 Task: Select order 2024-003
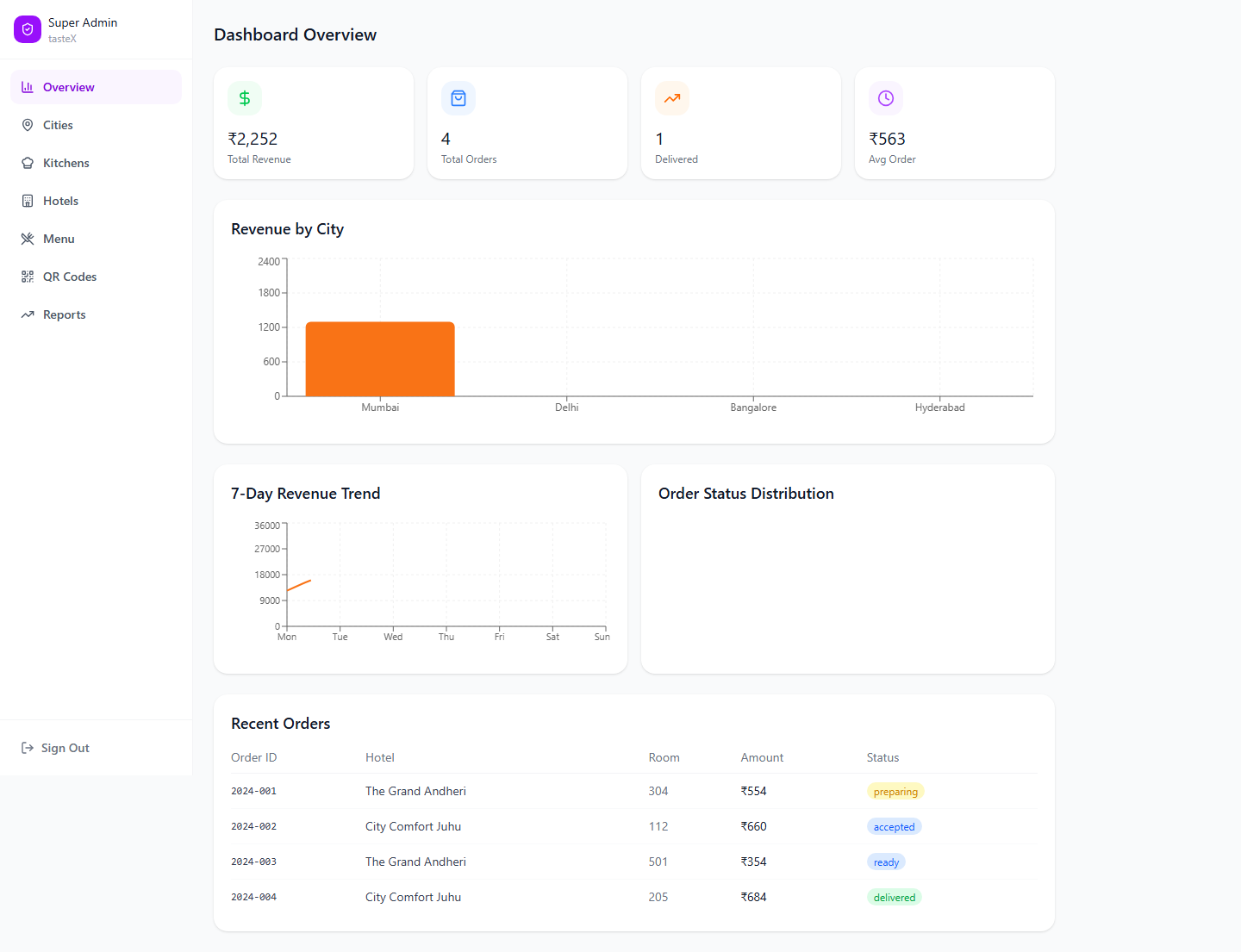click(x=254, y=862)
